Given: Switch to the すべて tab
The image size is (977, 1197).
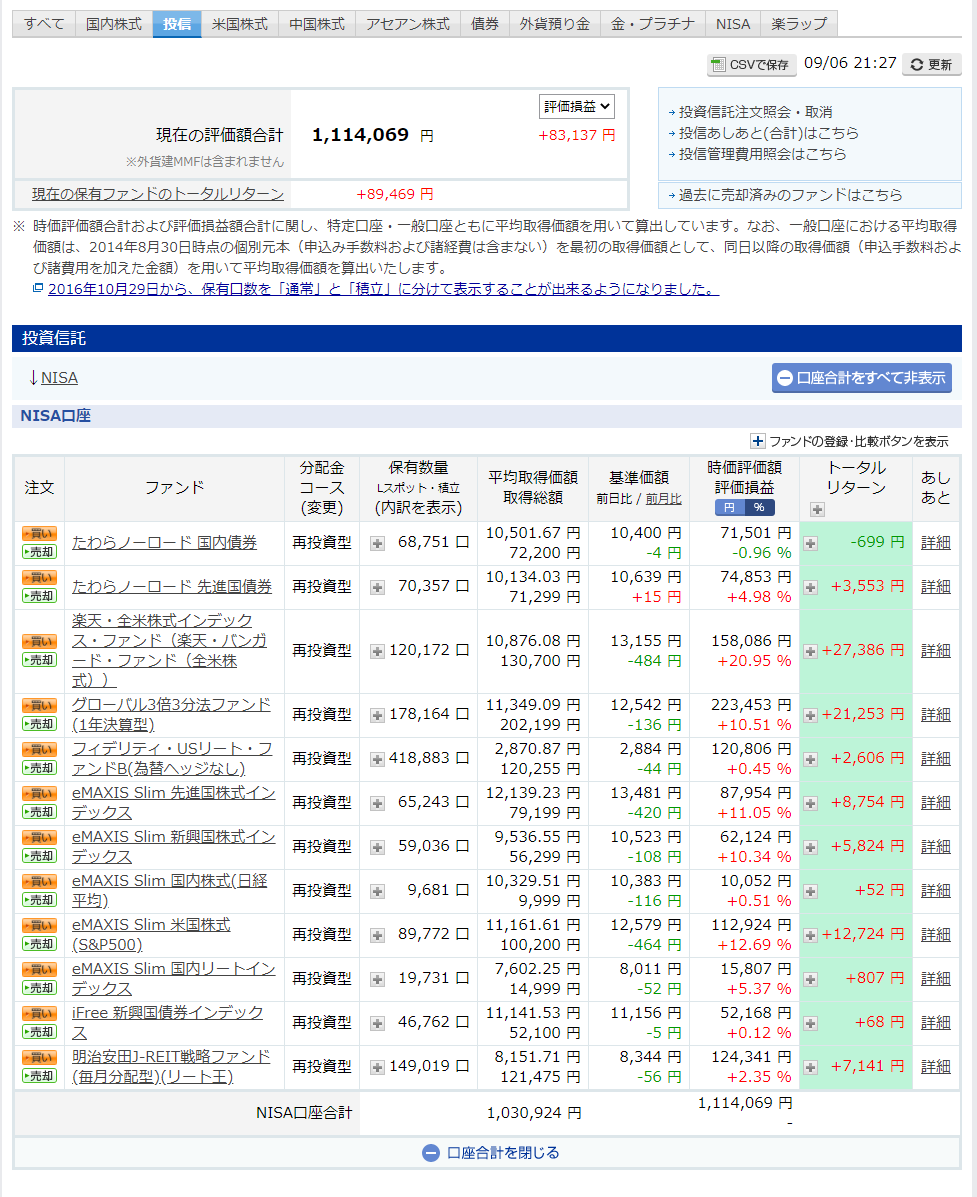Looking at the screenshot, I should [x=44, y=24].
